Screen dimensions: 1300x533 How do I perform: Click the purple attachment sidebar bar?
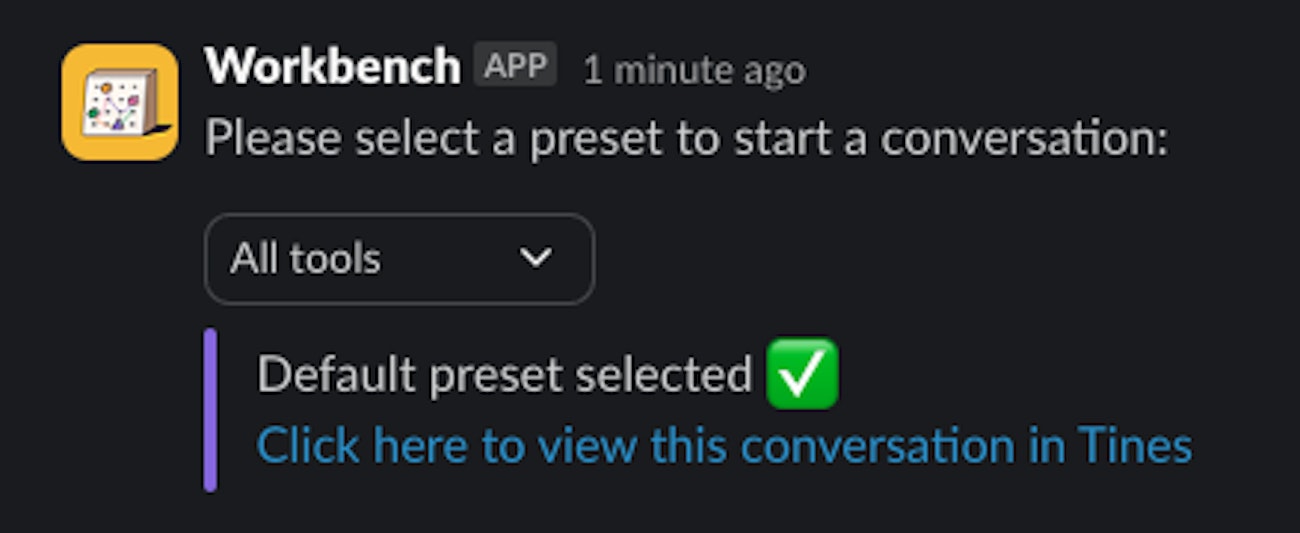[210, 410]
